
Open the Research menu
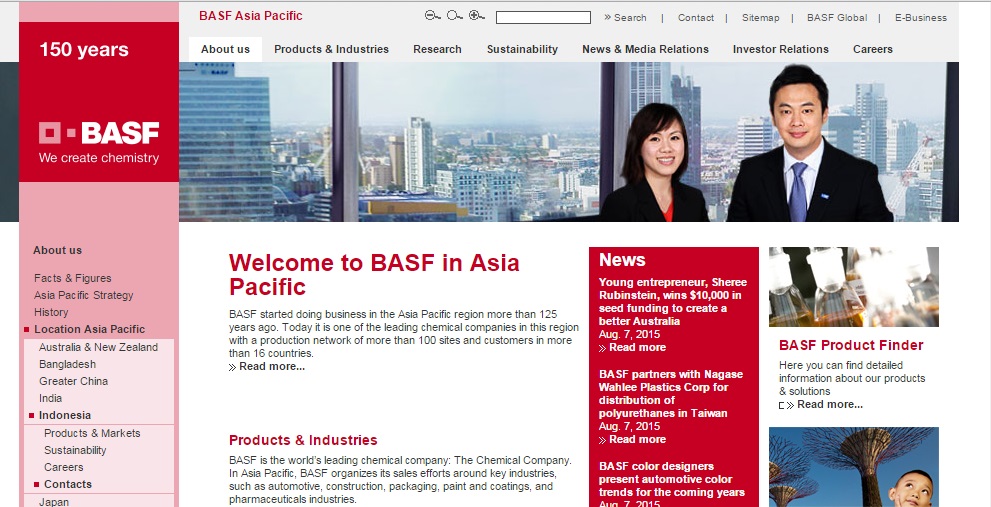(x=437, y=49)
